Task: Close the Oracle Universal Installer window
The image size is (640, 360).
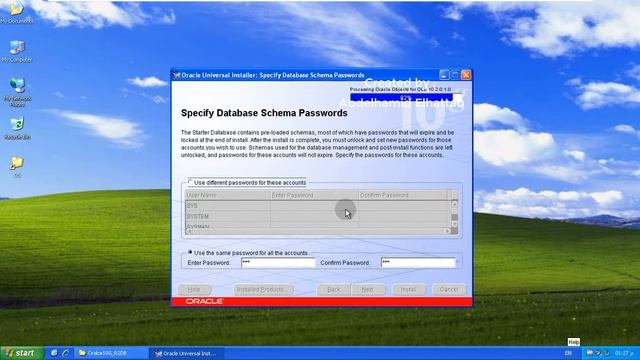Action: 466,75
